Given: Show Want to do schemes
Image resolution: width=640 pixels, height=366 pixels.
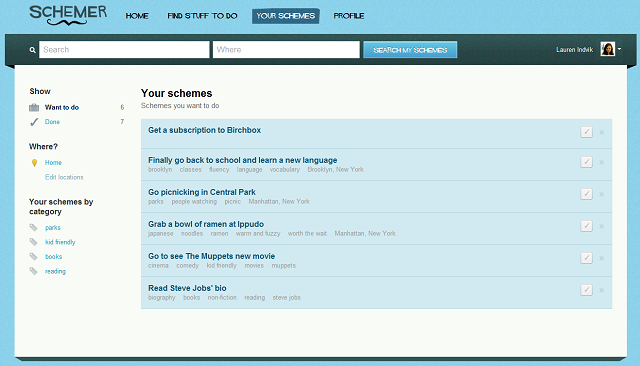Looking at the screenshot, I should 62,107.
